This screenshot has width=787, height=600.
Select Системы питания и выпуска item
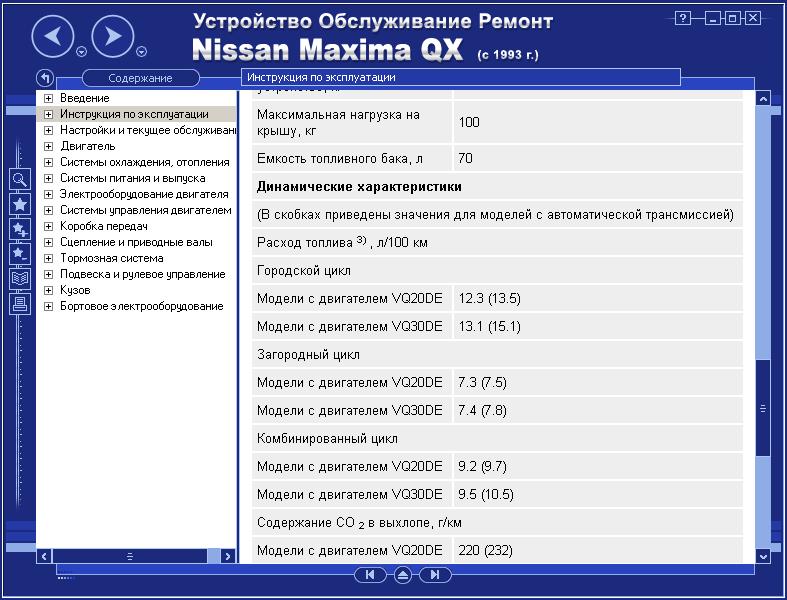click(x=133, y=178)
